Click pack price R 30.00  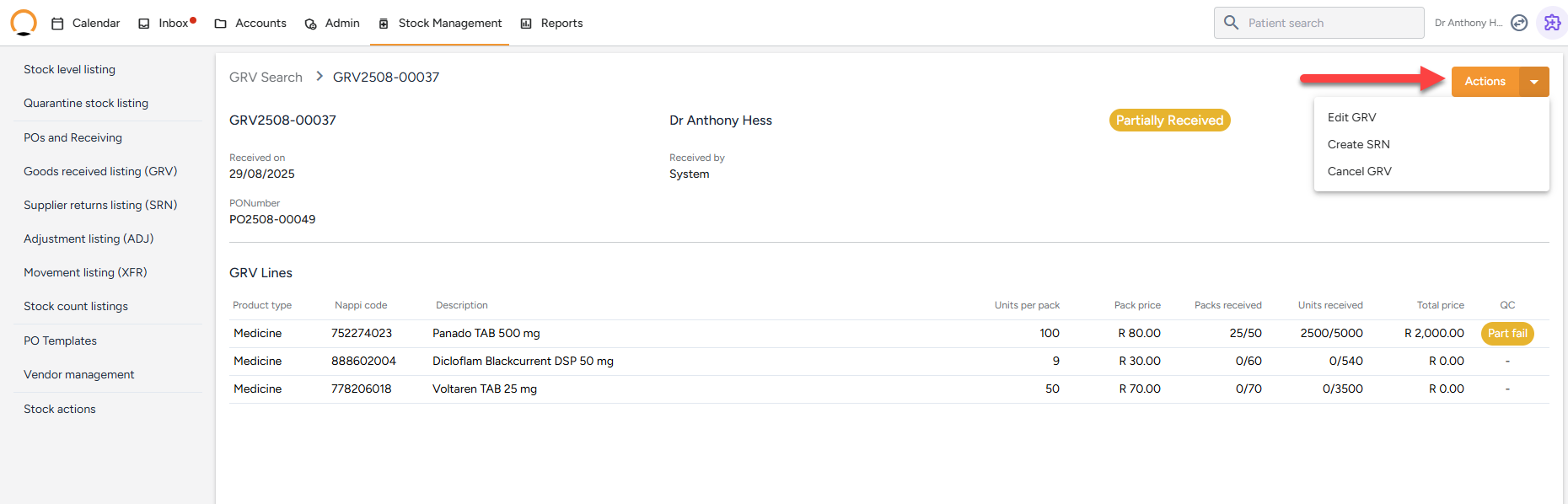[1140, 361]
